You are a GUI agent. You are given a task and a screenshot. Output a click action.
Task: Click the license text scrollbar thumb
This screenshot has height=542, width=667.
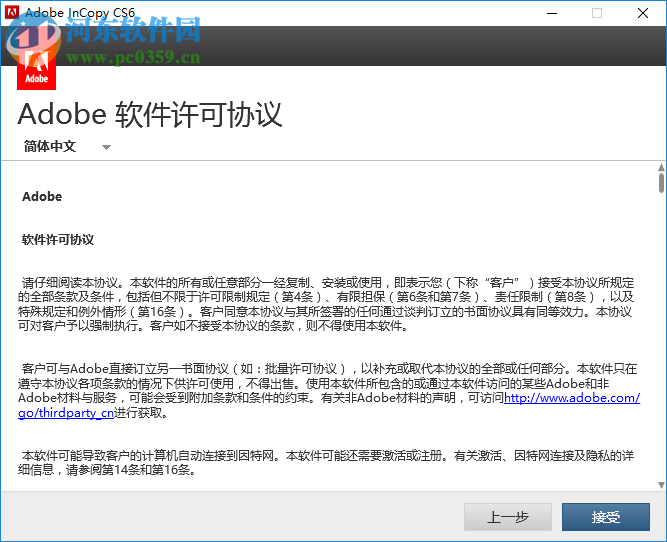[x=661, y=183]
